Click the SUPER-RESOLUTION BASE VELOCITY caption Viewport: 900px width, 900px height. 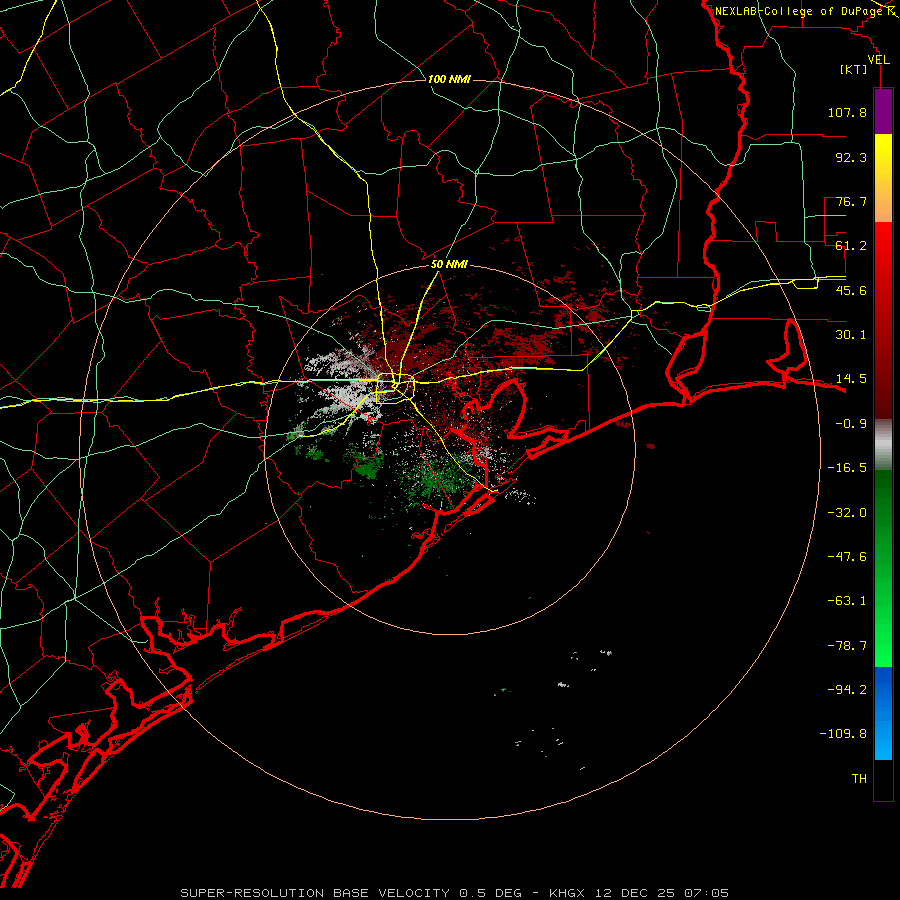coord(315,893)
